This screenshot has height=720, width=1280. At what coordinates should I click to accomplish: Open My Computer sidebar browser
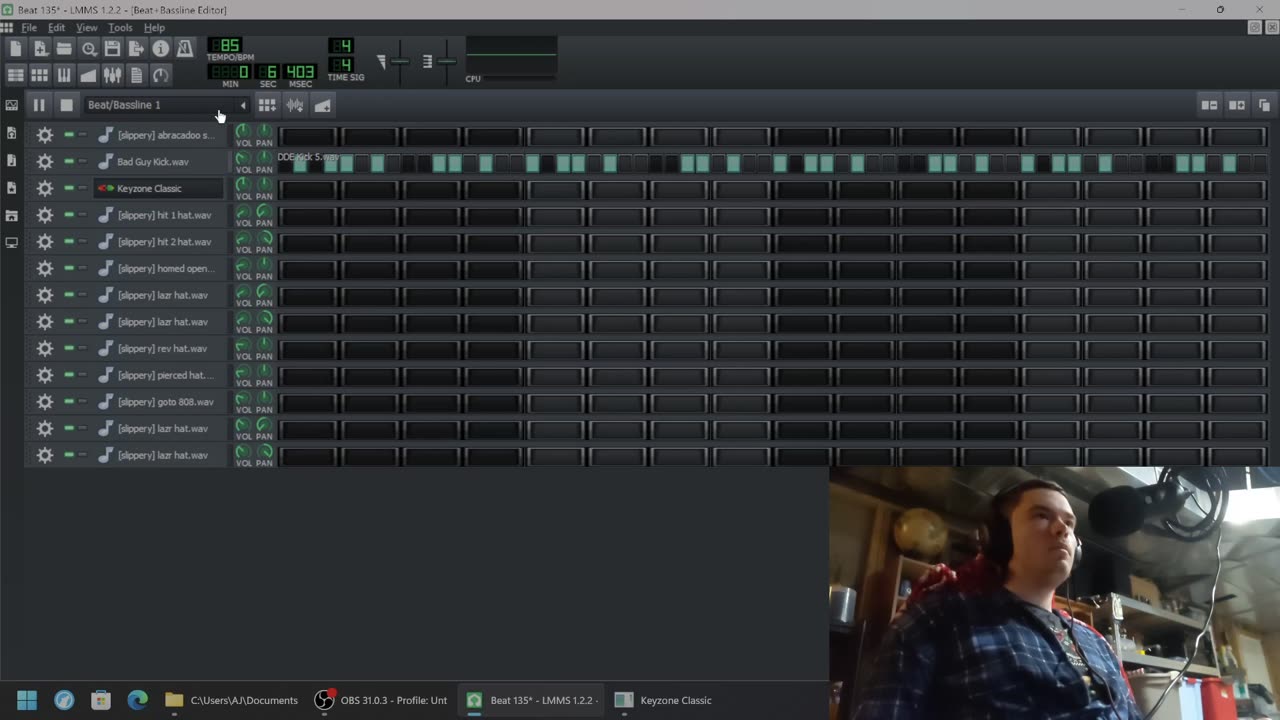[x=11, y=242]
